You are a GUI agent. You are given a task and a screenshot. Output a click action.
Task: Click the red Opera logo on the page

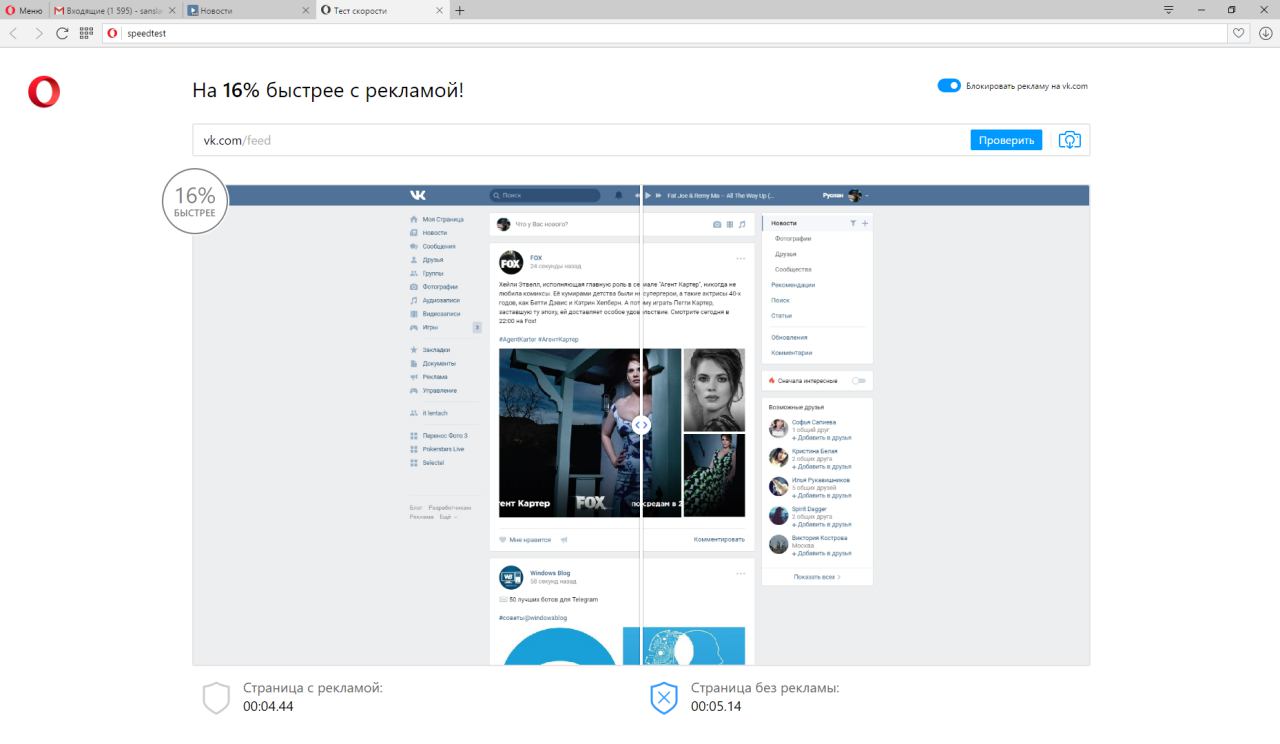point(44,92)
